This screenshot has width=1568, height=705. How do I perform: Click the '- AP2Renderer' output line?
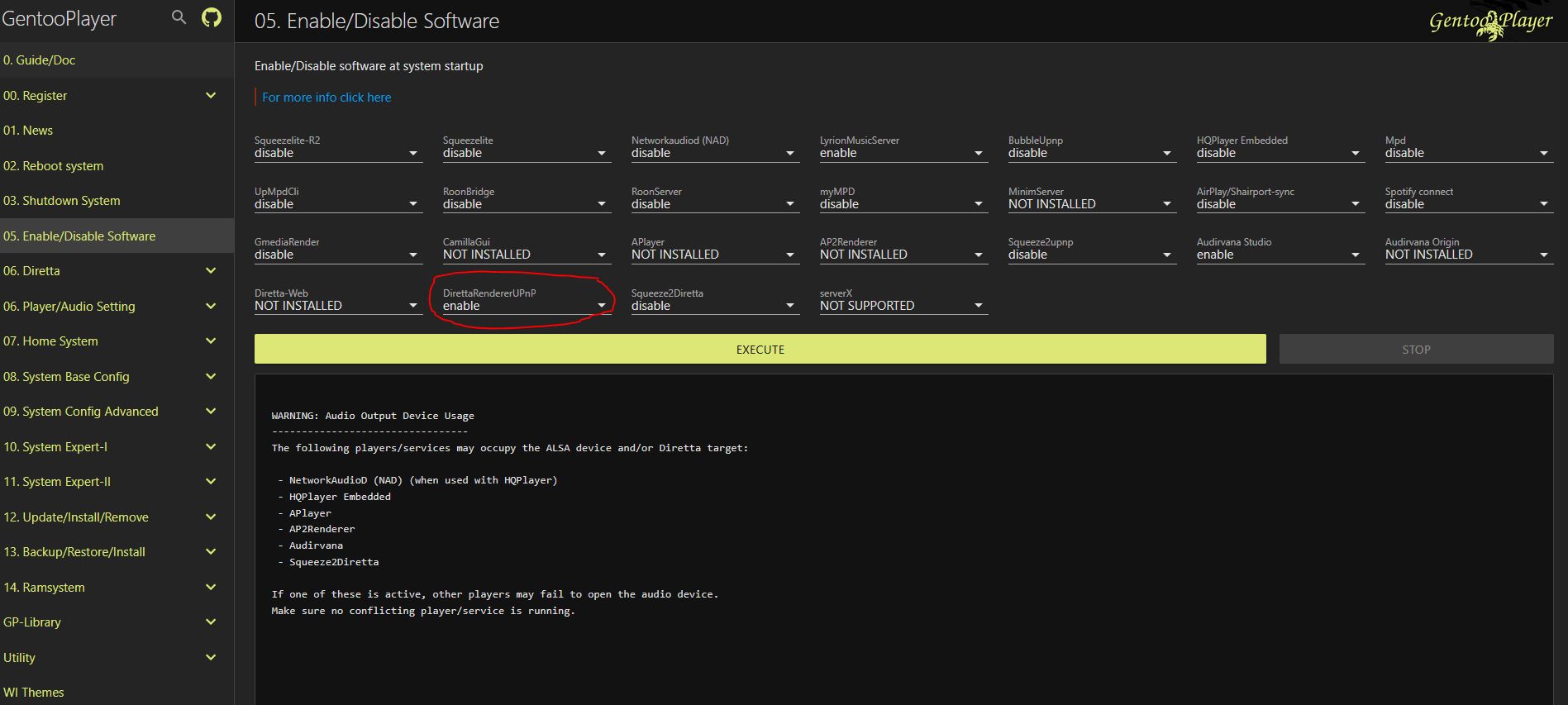click(316, 529)
